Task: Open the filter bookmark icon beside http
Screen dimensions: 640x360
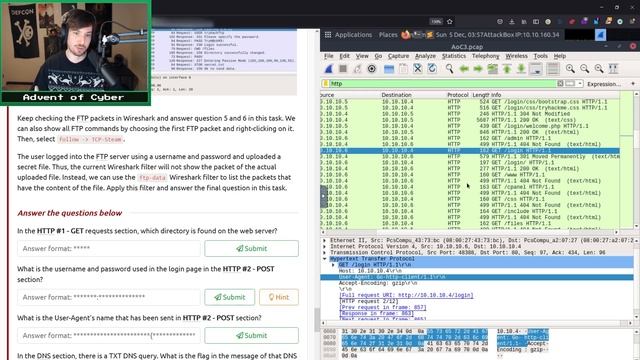Action: 325,84
